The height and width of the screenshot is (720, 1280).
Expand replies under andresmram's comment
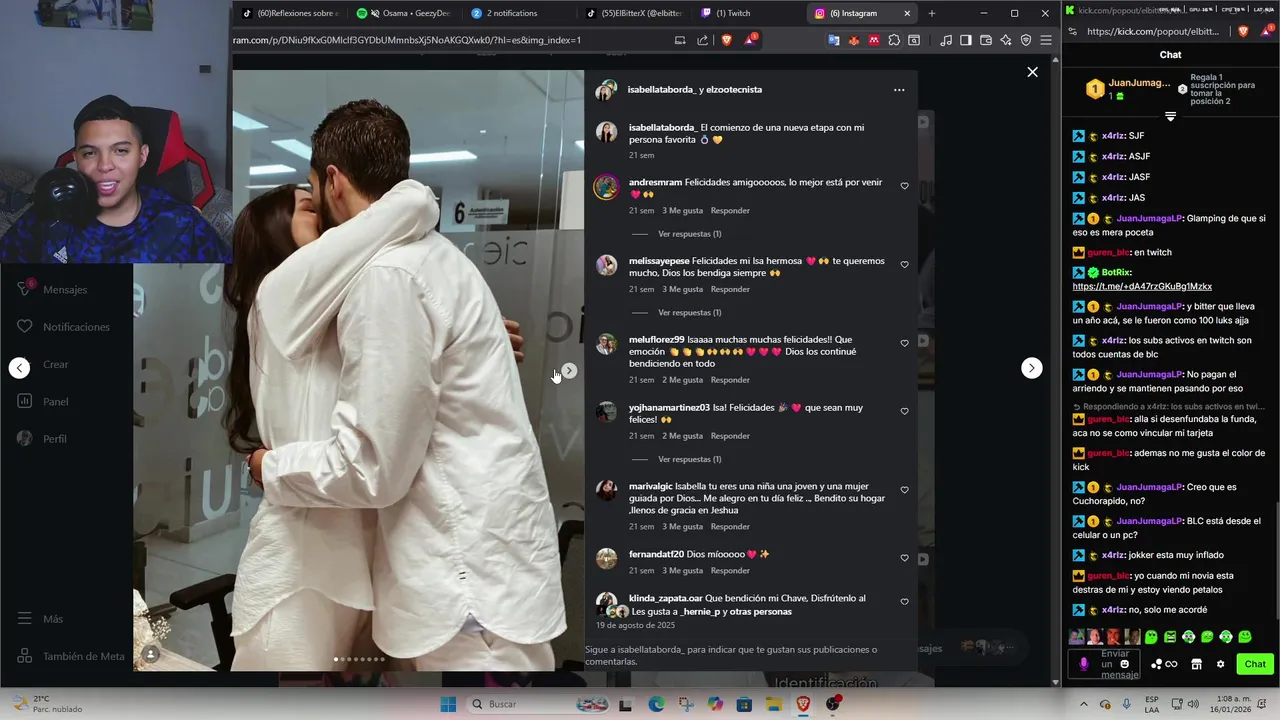click(689, 234)
